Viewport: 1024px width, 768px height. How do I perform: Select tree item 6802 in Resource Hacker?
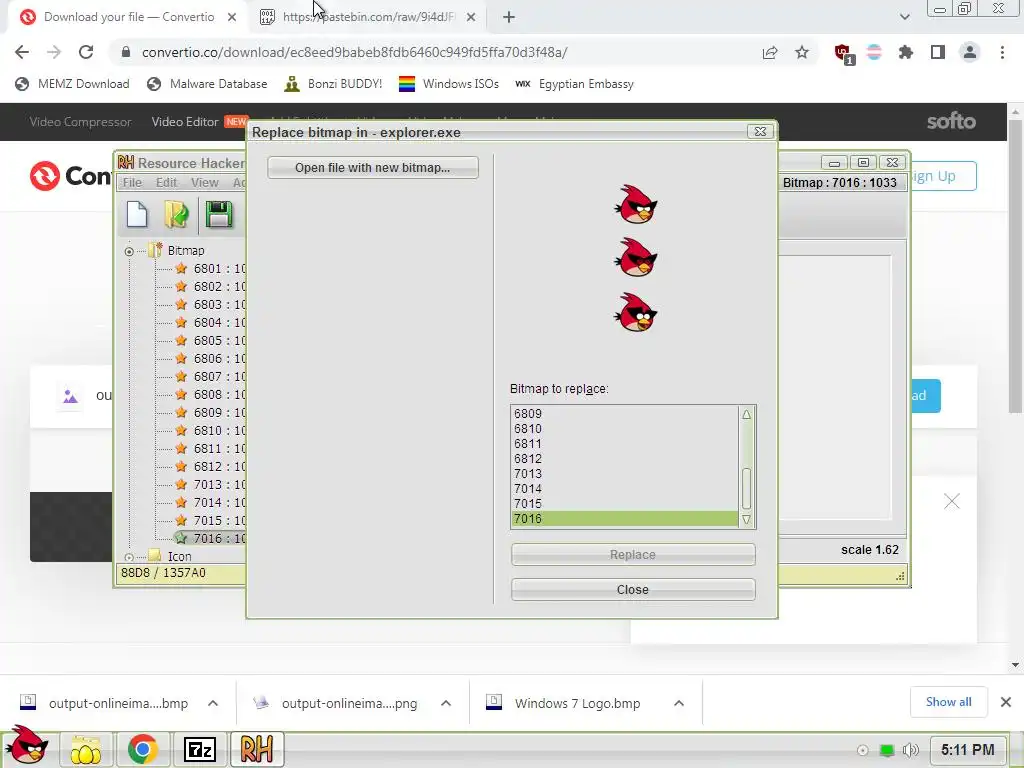pos(219,287)
